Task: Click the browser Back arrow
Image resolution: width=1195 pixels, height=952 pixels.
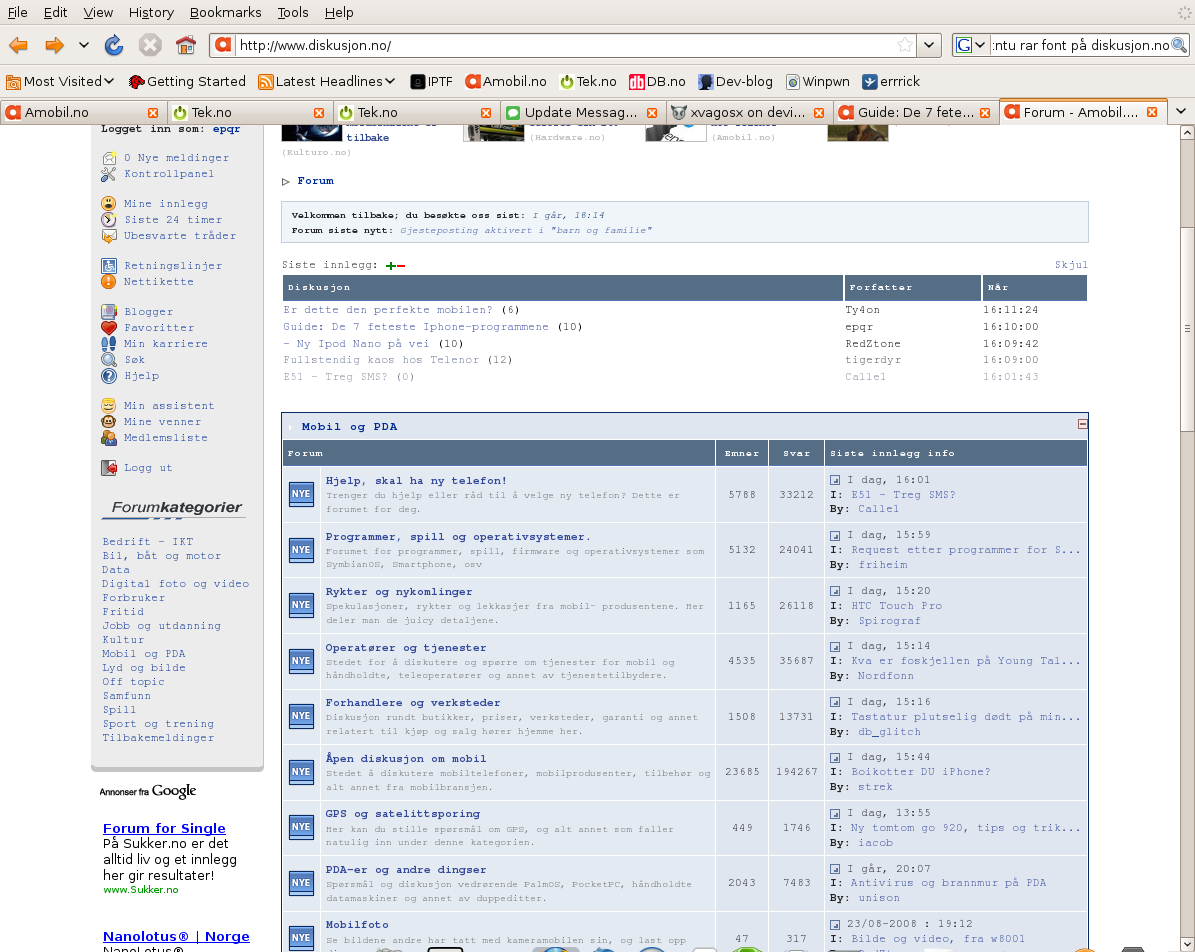Action: [18, 45]
